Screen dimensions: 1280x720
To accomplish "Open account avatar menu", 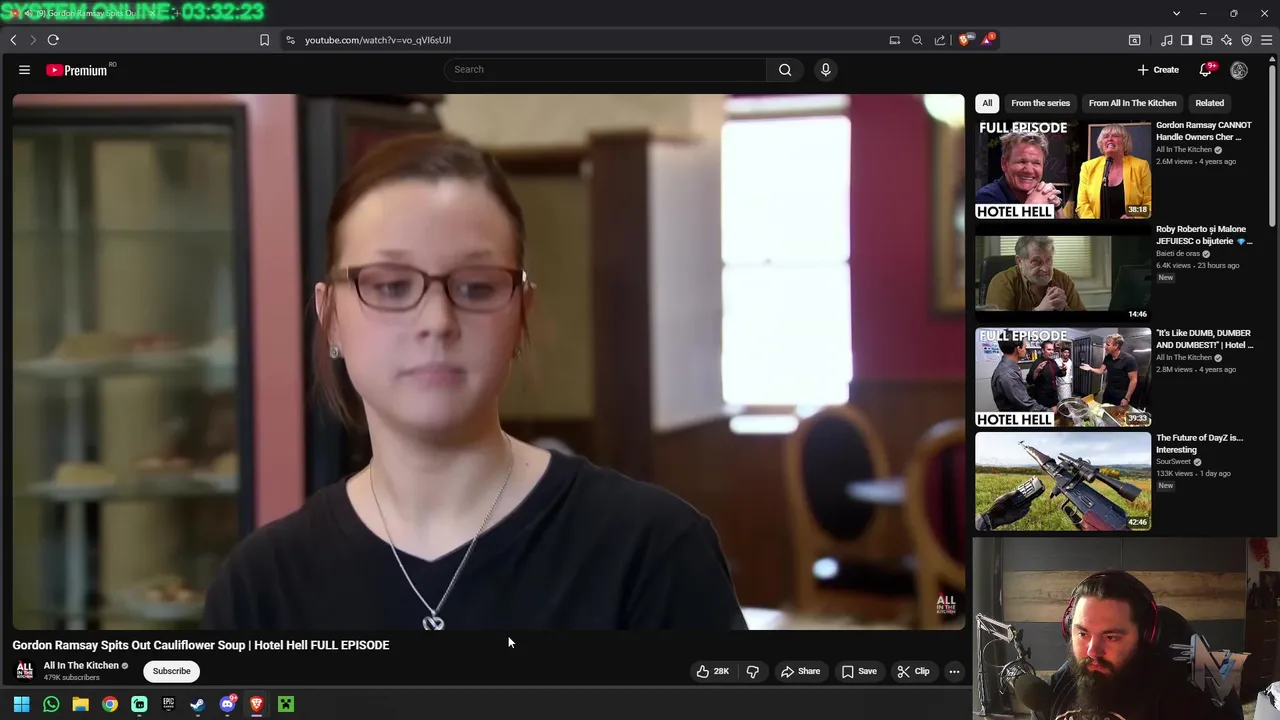I will 1239,70.
